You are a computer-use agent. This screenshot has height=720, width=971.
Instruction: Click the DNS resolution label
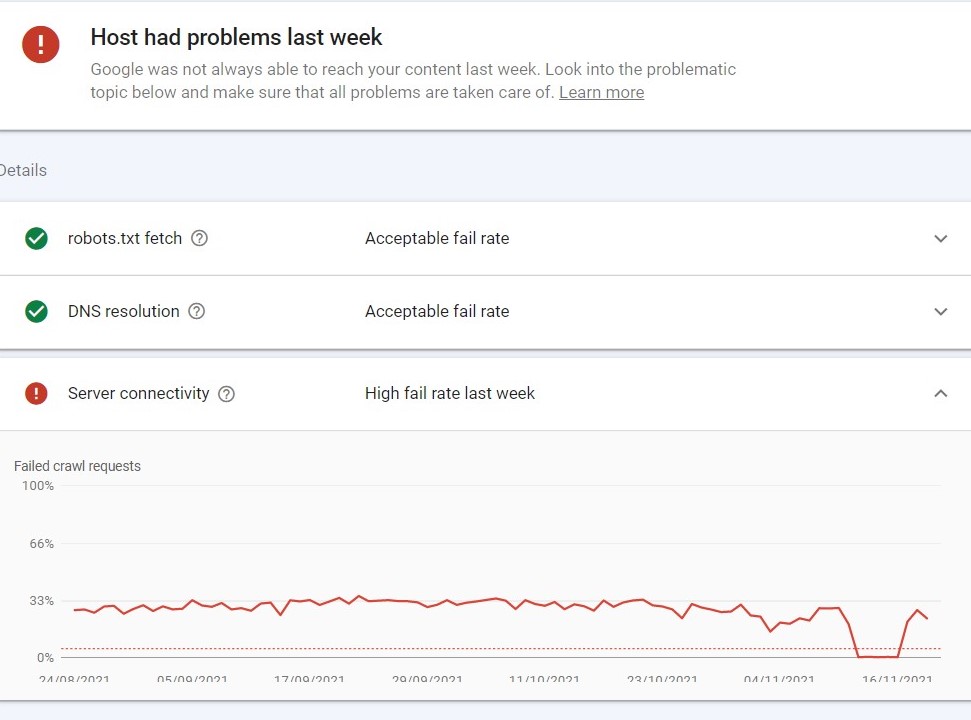tap(124, 311)
